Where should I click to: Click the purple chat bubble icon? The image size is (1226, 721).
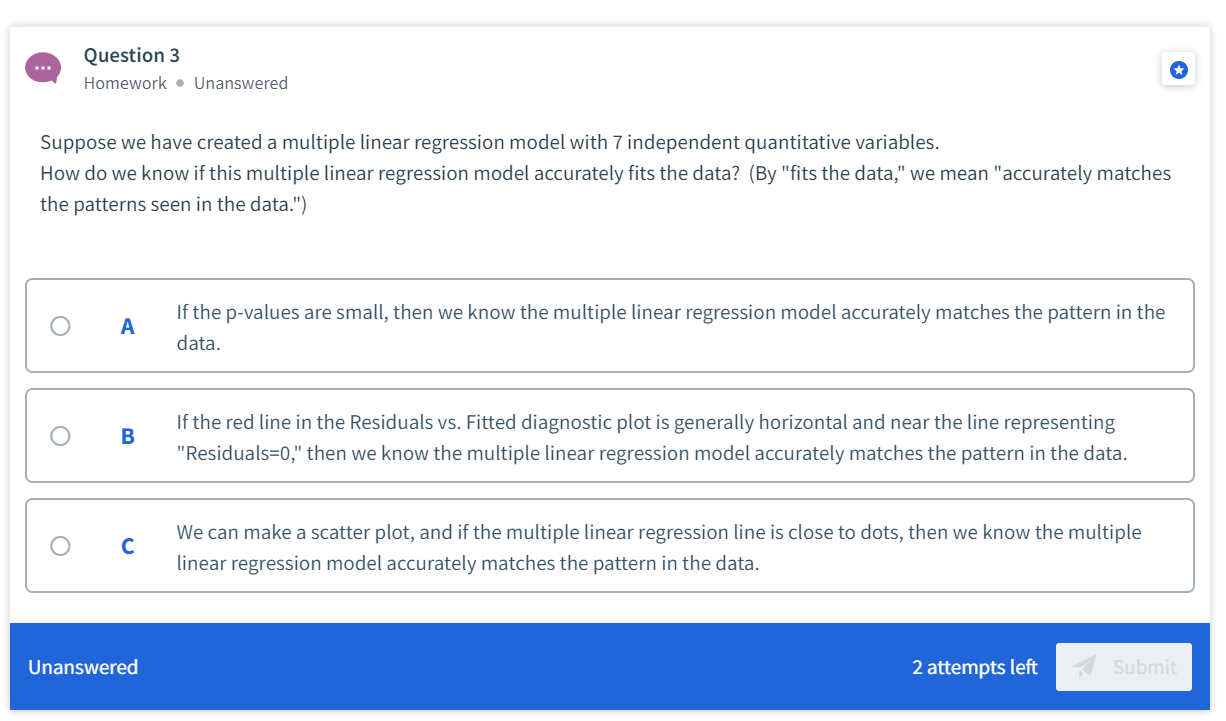[43, 68]
